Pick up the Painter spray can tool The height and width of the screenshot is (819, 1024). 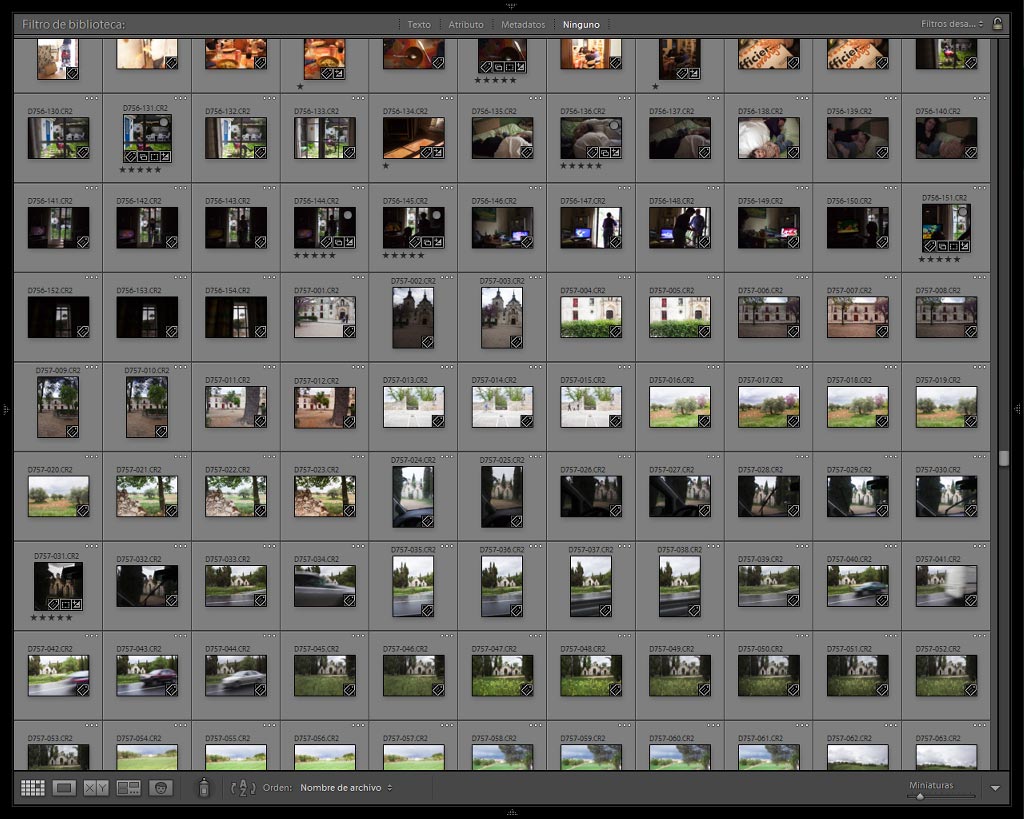pos(204,788)
